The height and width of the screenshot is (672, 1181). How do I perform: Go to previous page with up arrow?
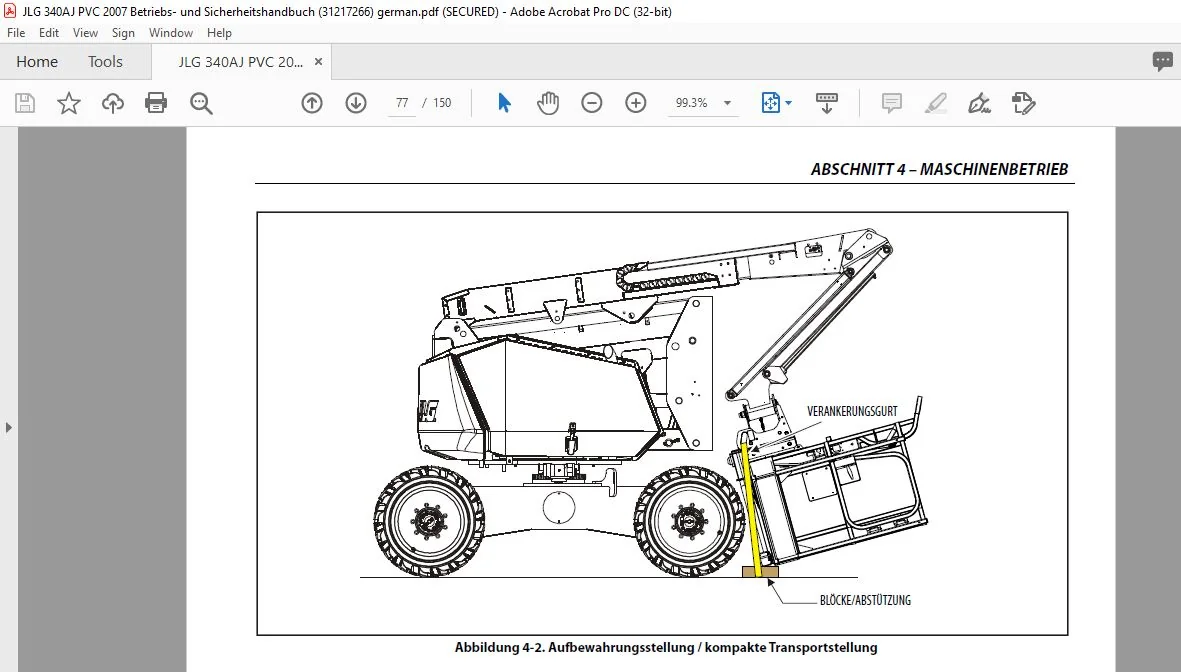click(312, 103)
